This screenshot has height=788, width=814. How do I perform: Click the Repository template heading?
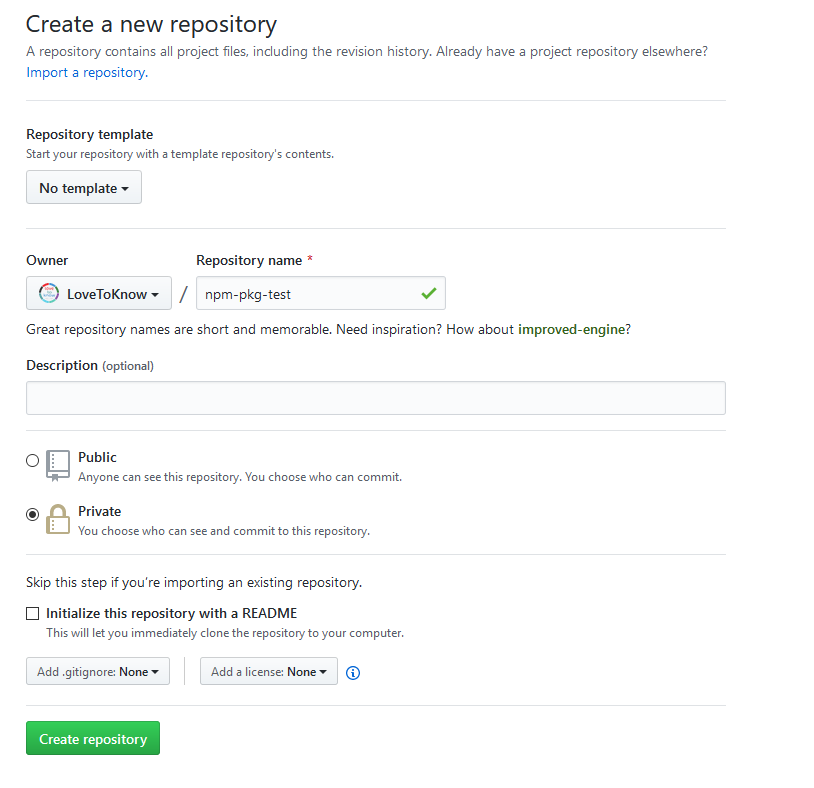coord(90,134)
